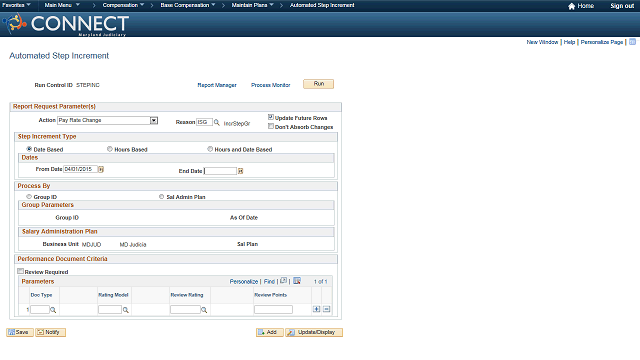Click the Rating Model input field
This screenshot has height=360, width=640.
click(x=110, y=310)
